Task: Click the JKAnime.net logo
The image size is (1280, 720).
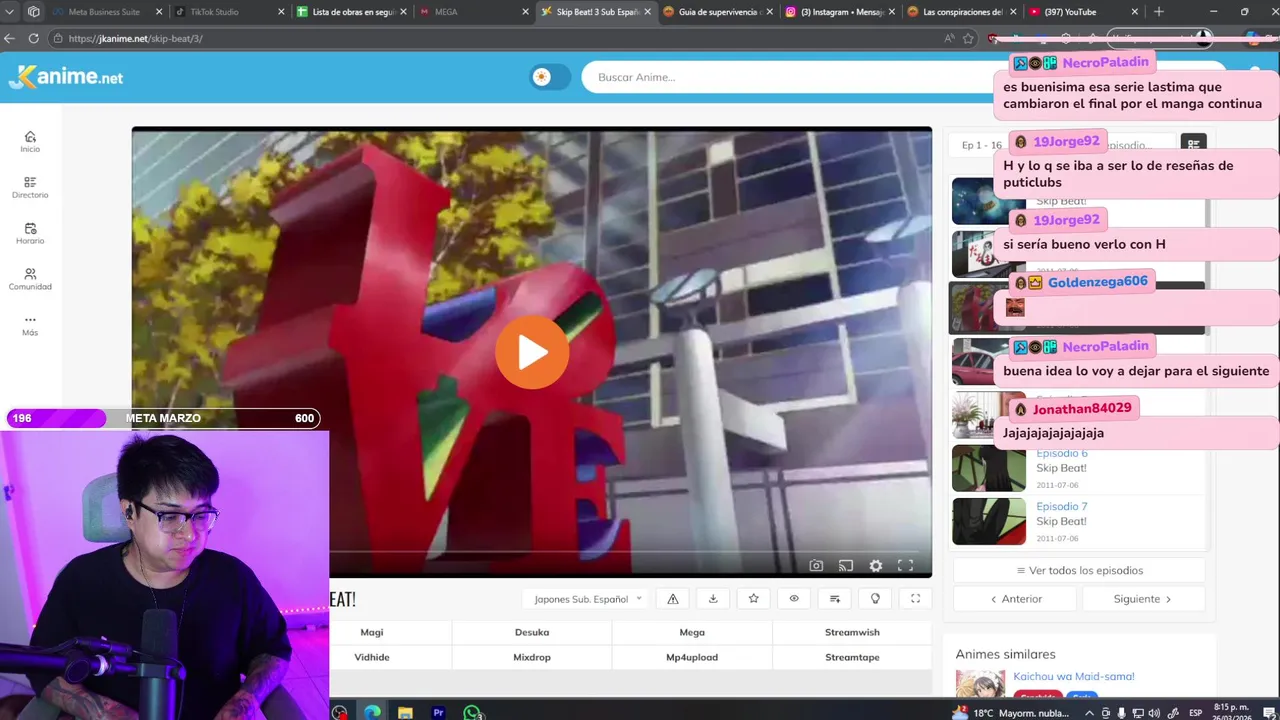Action: (66, 77)
